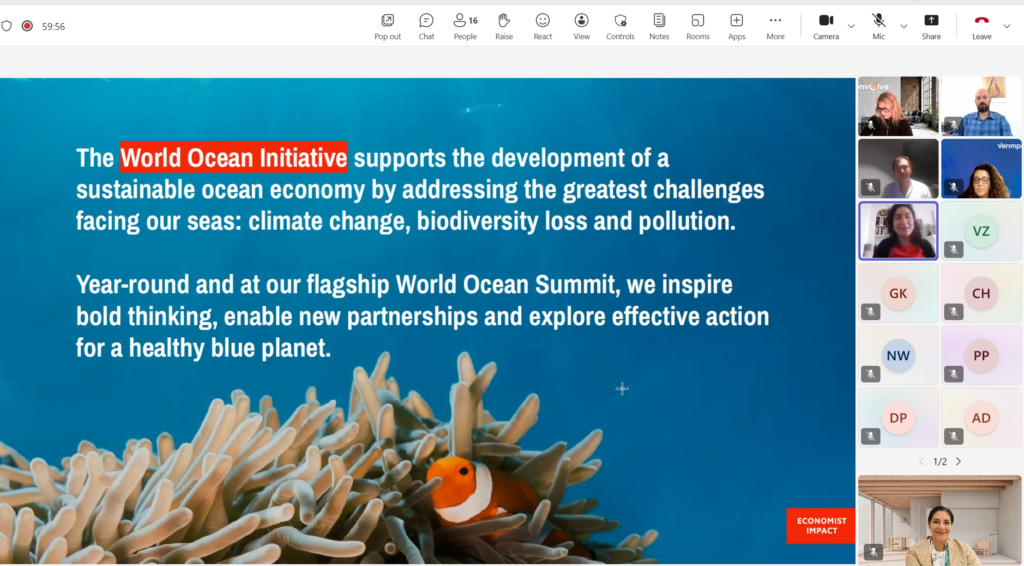Viewport: 1024px width, 566px height.
Task: Toggle the Camera on or off
Action: click(x=826, y=26)
